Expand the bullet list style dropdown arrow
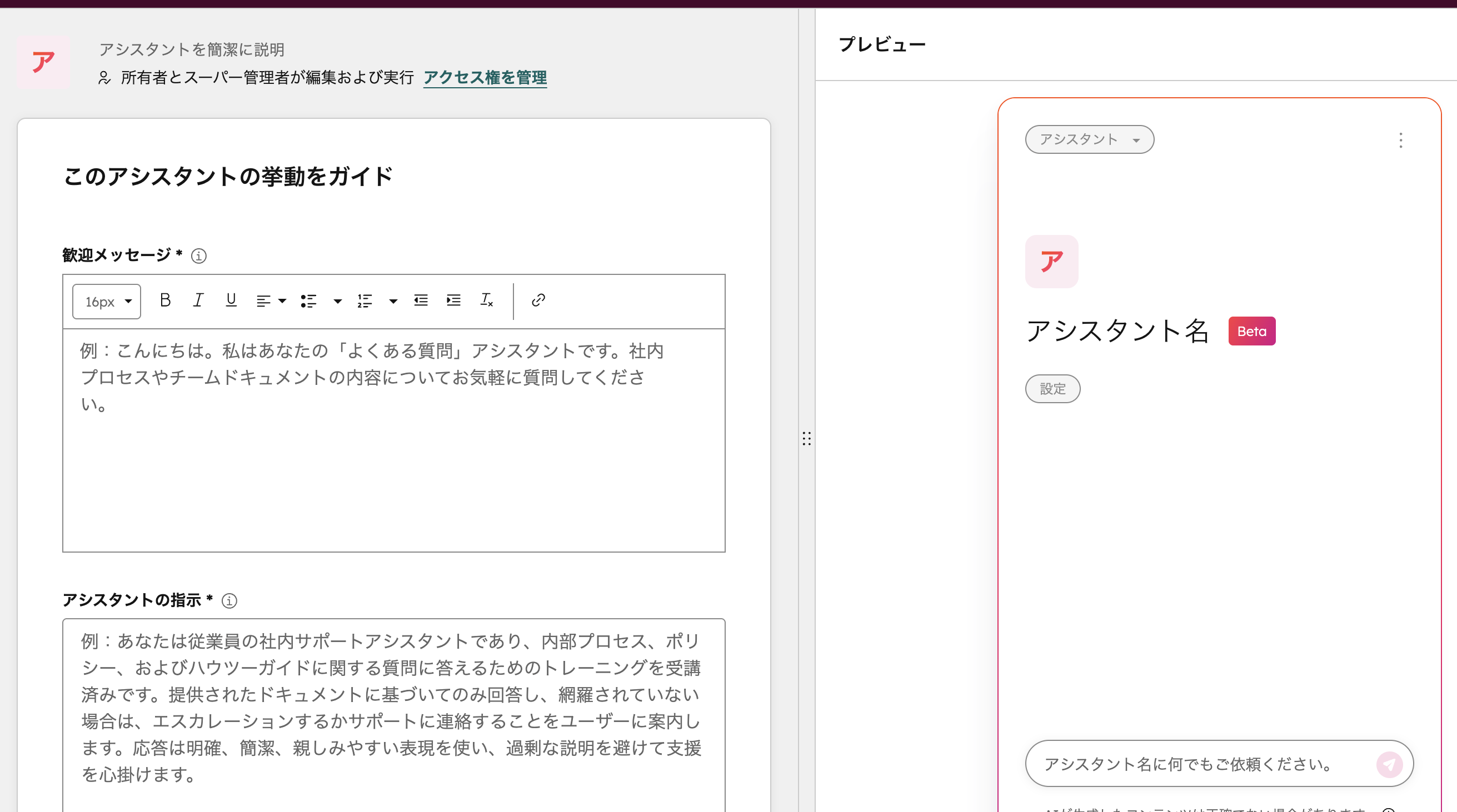Image resolution: width=1457 pixels, height=812 pixels. (x=338, y=301)
